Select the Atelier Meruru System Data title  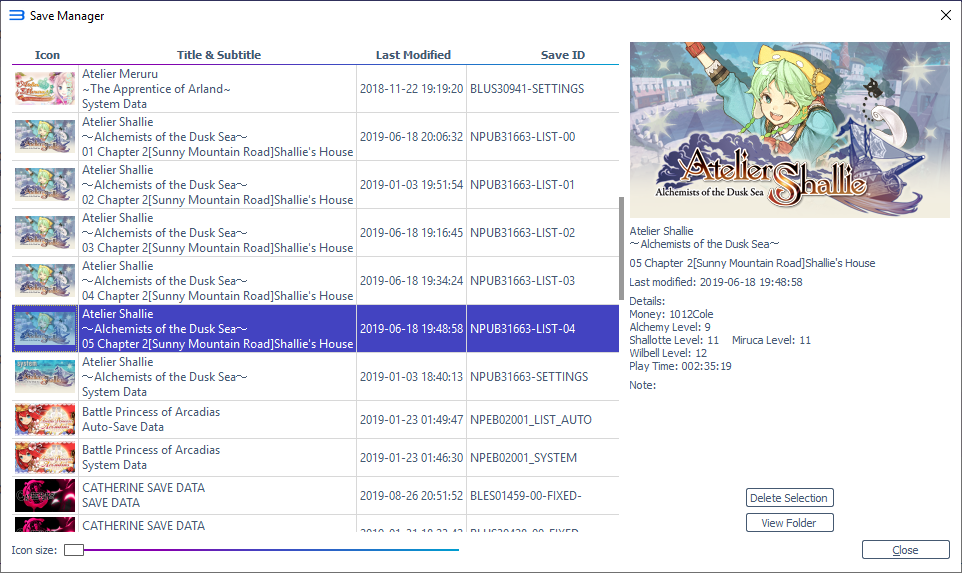click(x=218, y=88)
